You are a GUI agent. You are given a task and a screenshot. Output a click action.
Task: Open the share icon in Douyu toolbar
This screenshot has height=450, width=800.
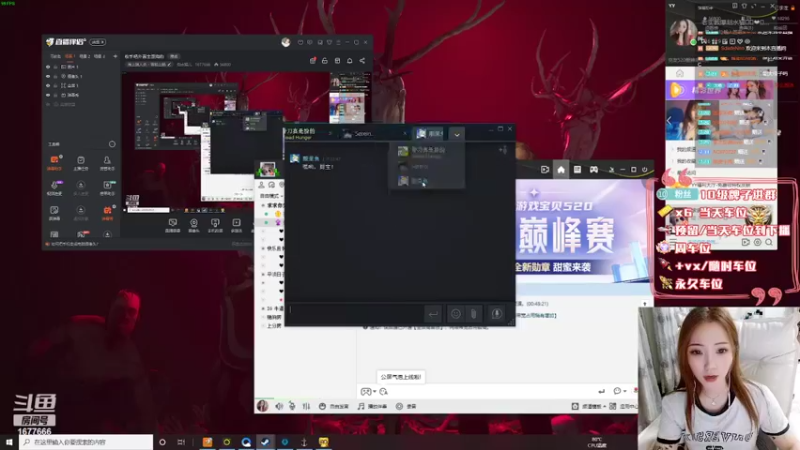(362, 61)
